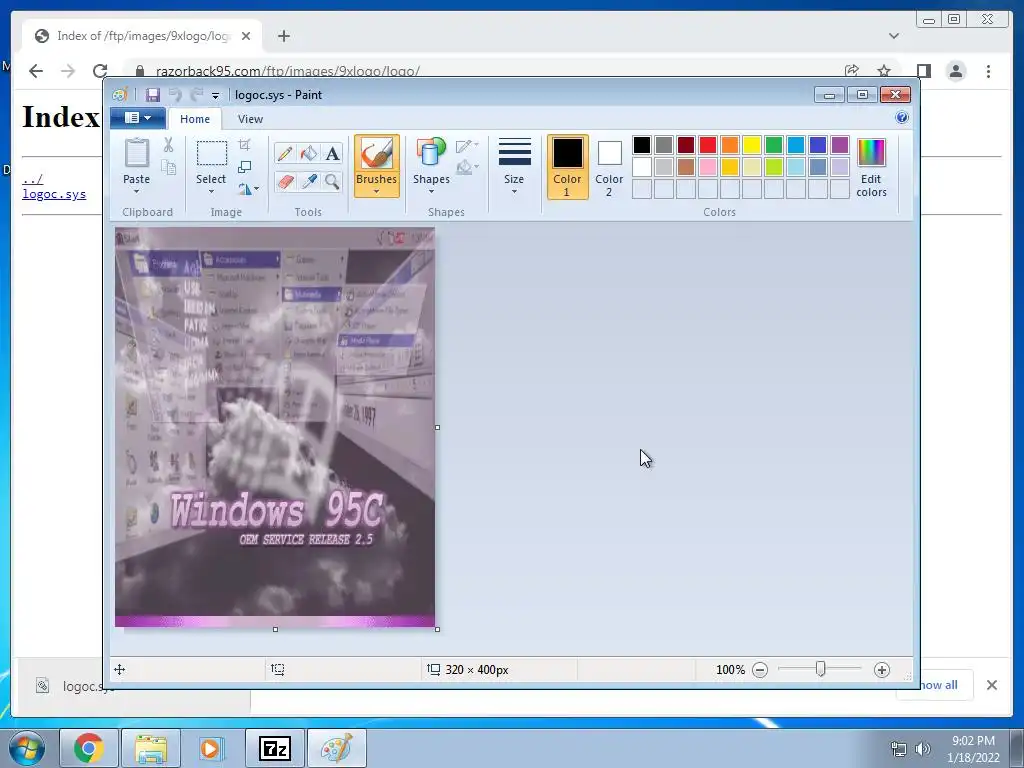
Task: Open the Windows Start button
Action: [27, 748]
